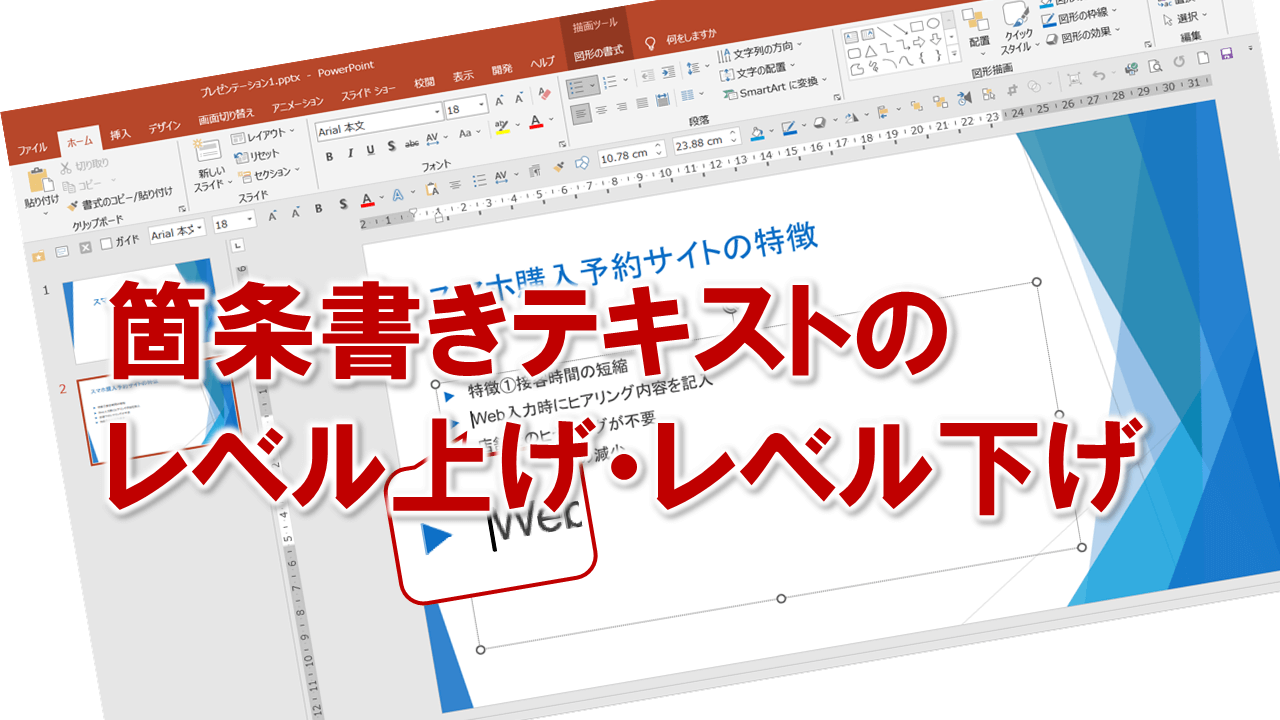Select the oval shape in shapes gallery
Screen dimensions: 1280x720
(x=933, y=24)
